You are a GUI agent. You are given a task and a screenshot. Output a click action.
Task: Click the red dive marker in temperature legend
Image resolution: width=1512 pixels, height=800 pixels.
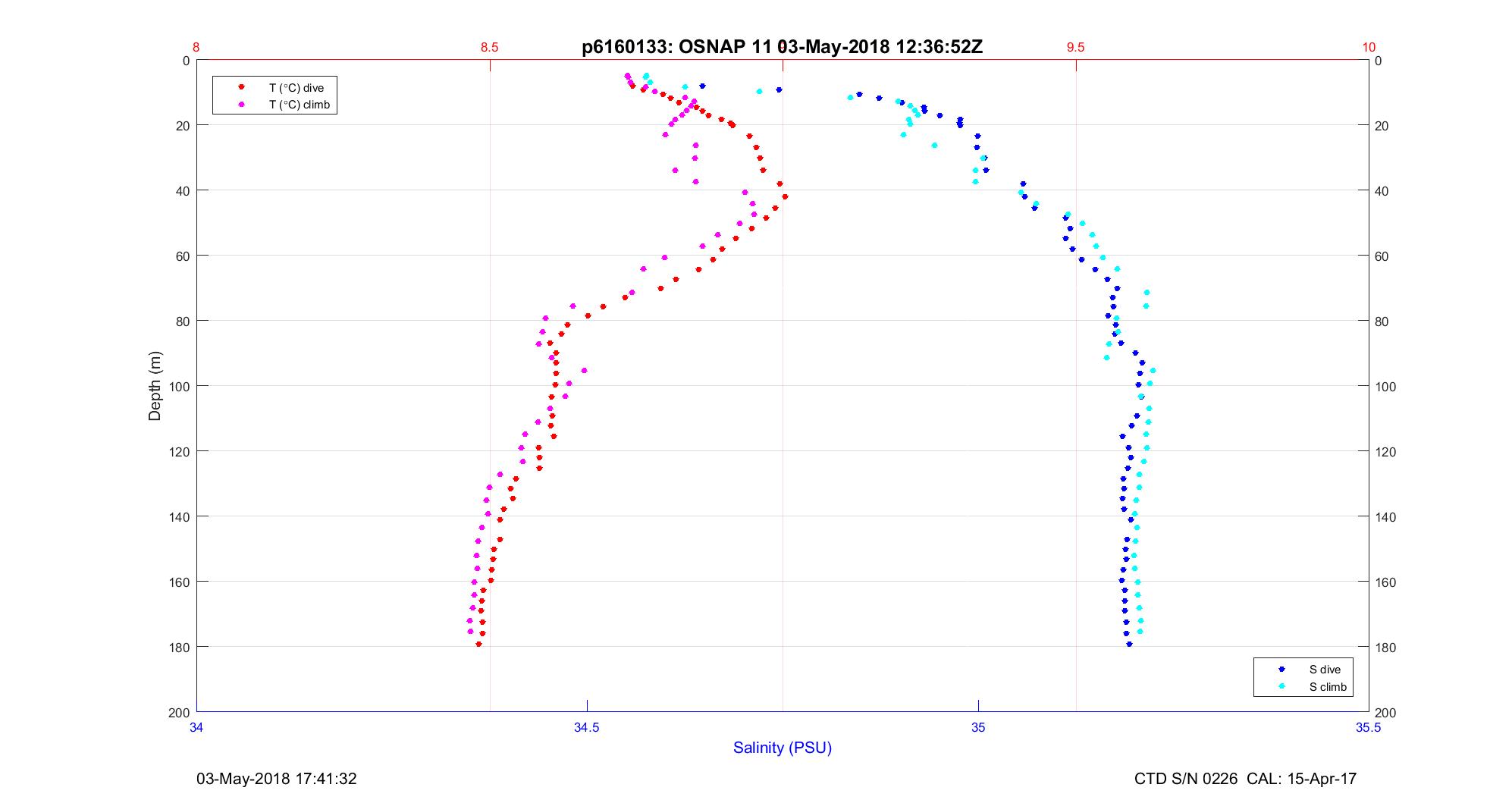(242, 87)
